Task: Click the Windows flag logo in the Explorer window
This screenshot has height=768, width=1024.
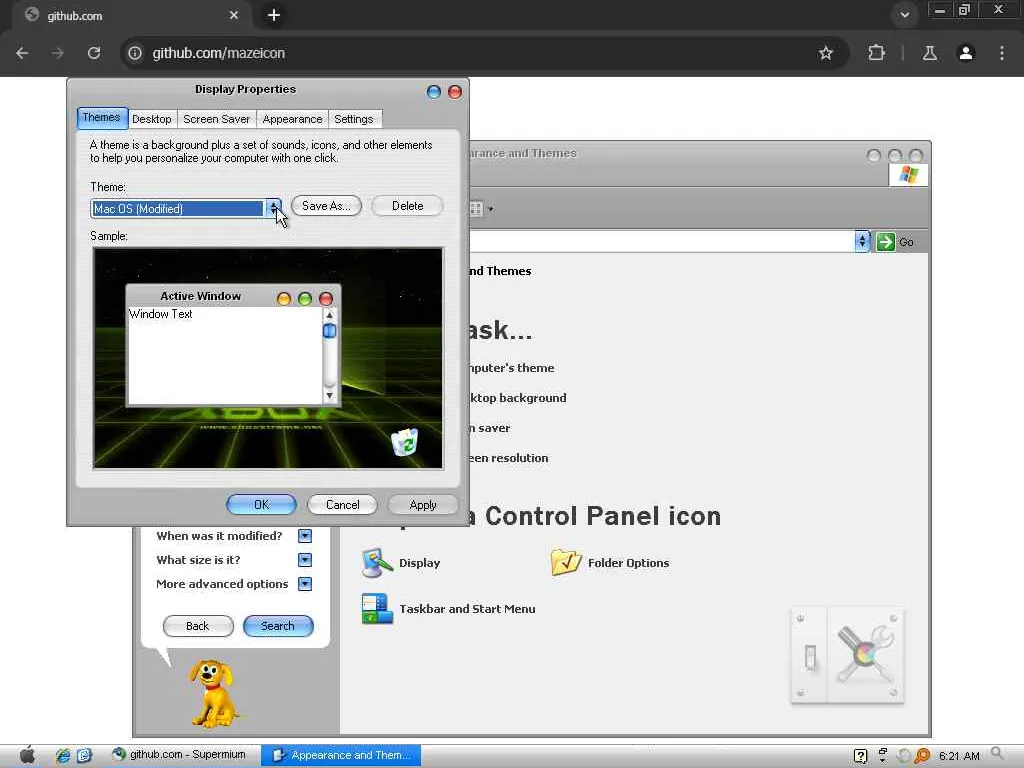Action: point(908,174)
